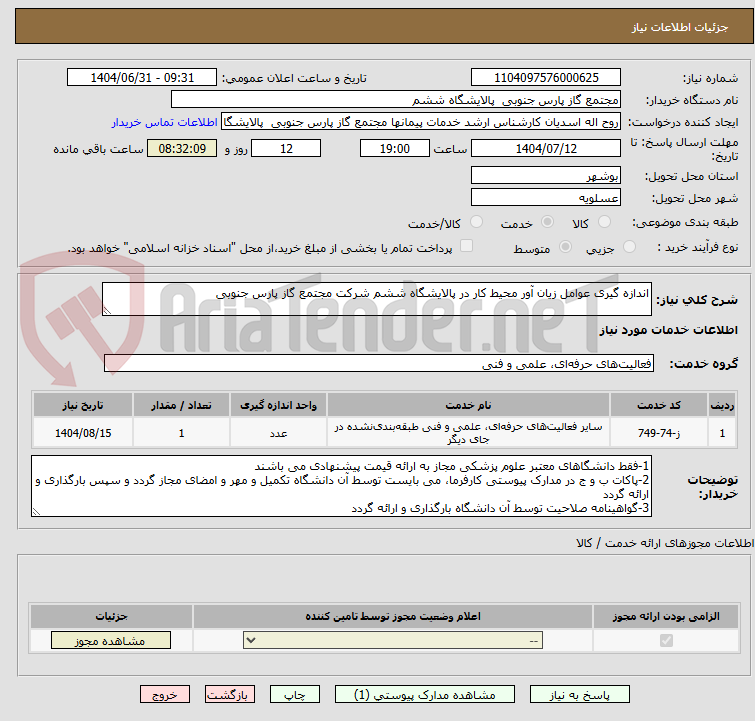Screen dimensions: 755x721
Task: Click the general description textarea resize handle
Action: [x=107, y=311]
